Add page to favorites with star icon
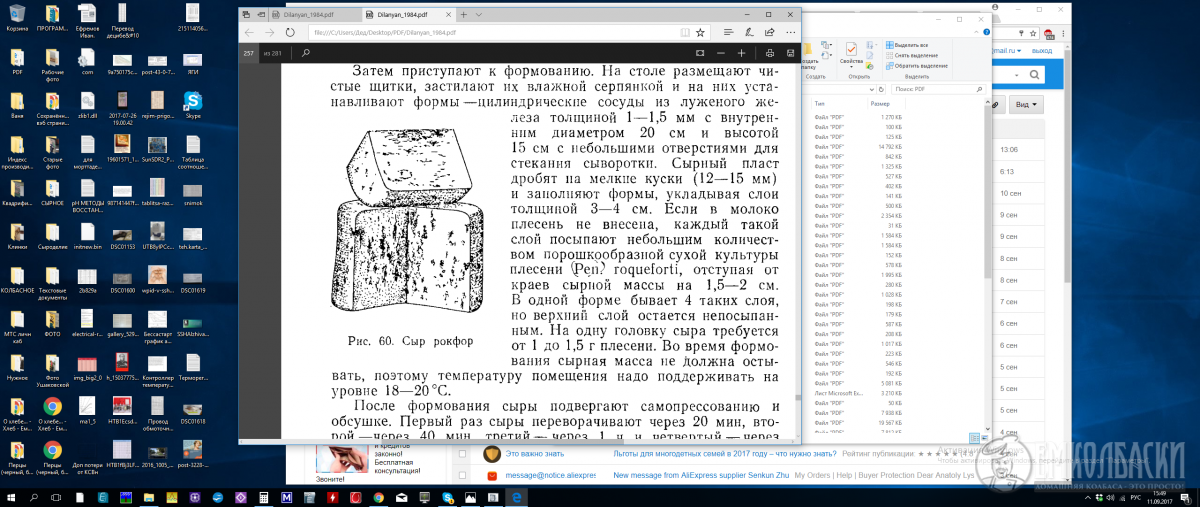The image size is (1200, 507). (x=700, y=32)
